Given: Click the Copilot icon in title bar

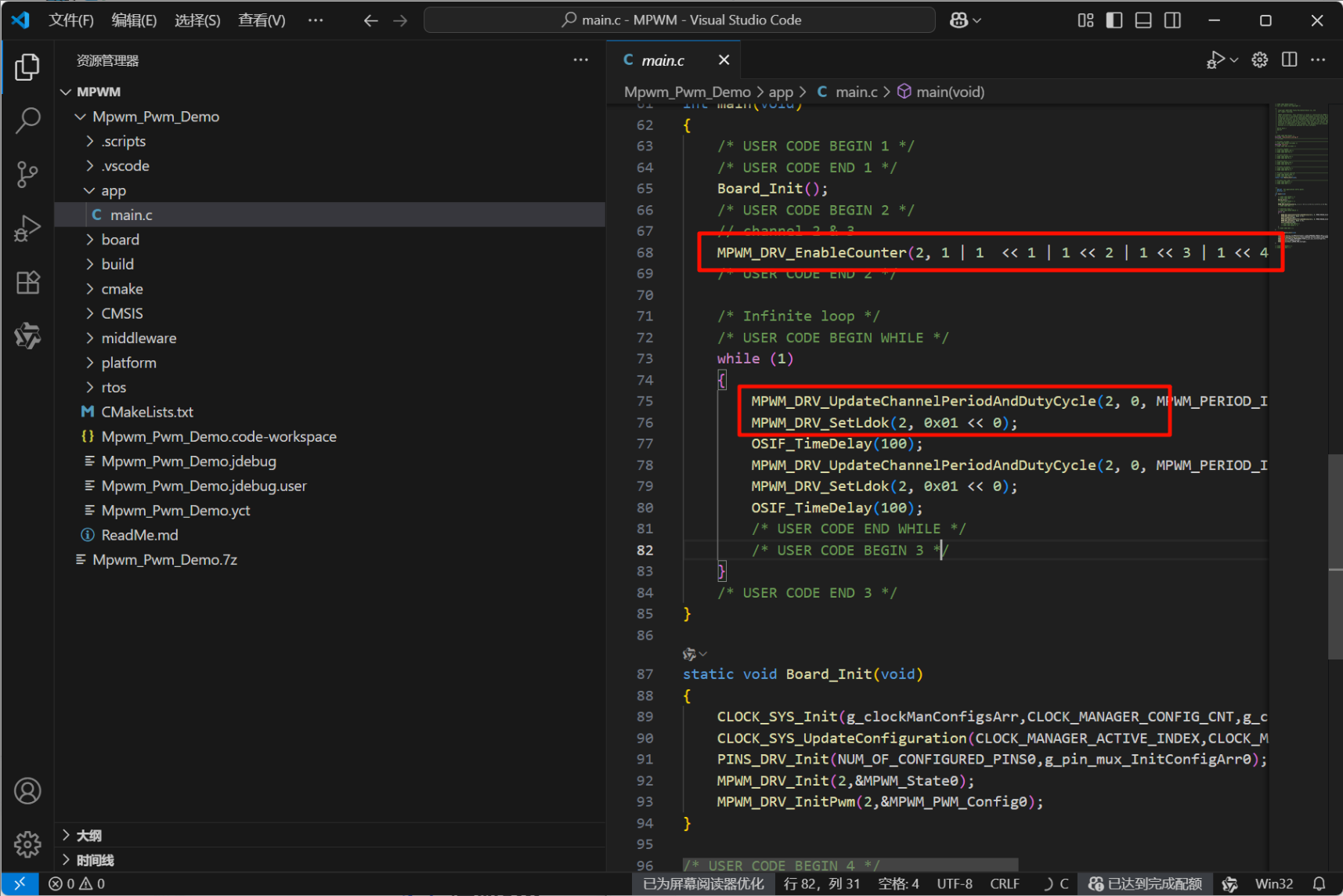Looking at the screenshot, I should click(x=959, y=20).
